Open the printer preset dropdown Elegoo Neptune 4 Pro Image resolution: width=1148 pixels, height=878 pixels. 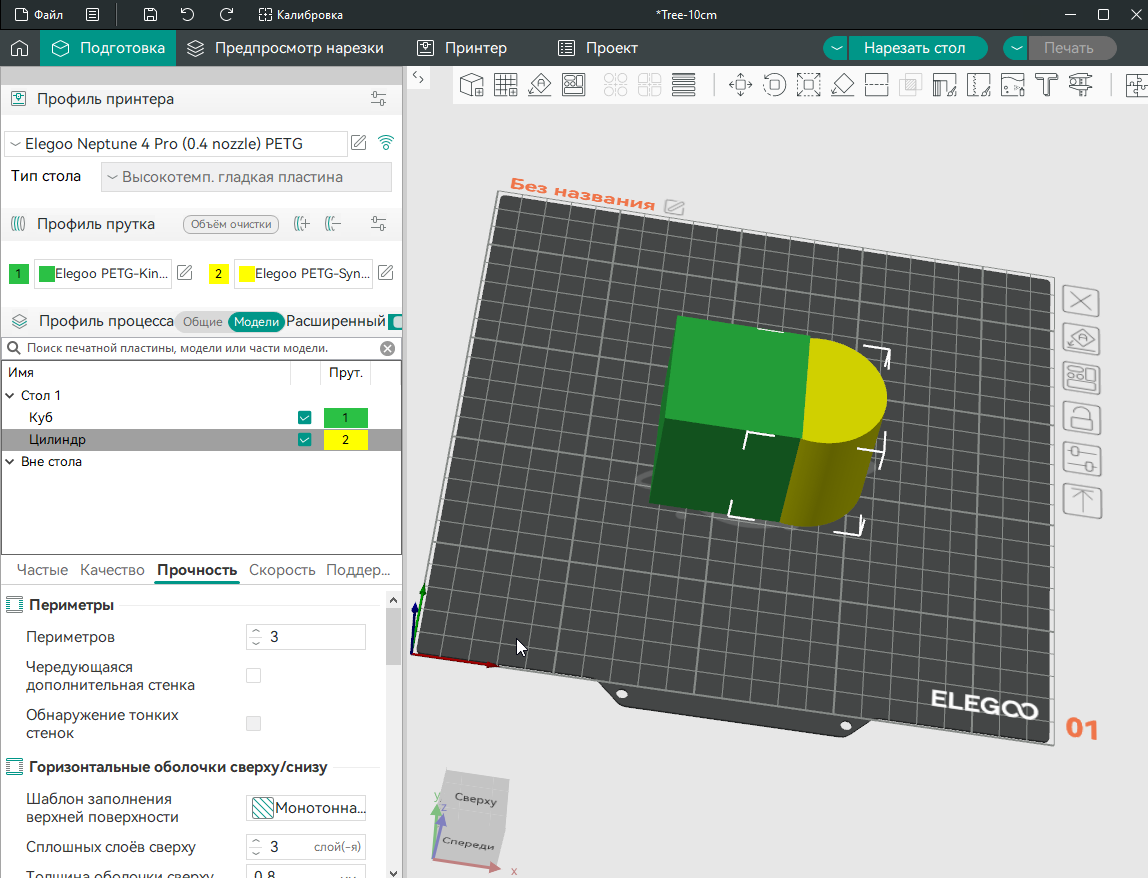pos(176,144)
